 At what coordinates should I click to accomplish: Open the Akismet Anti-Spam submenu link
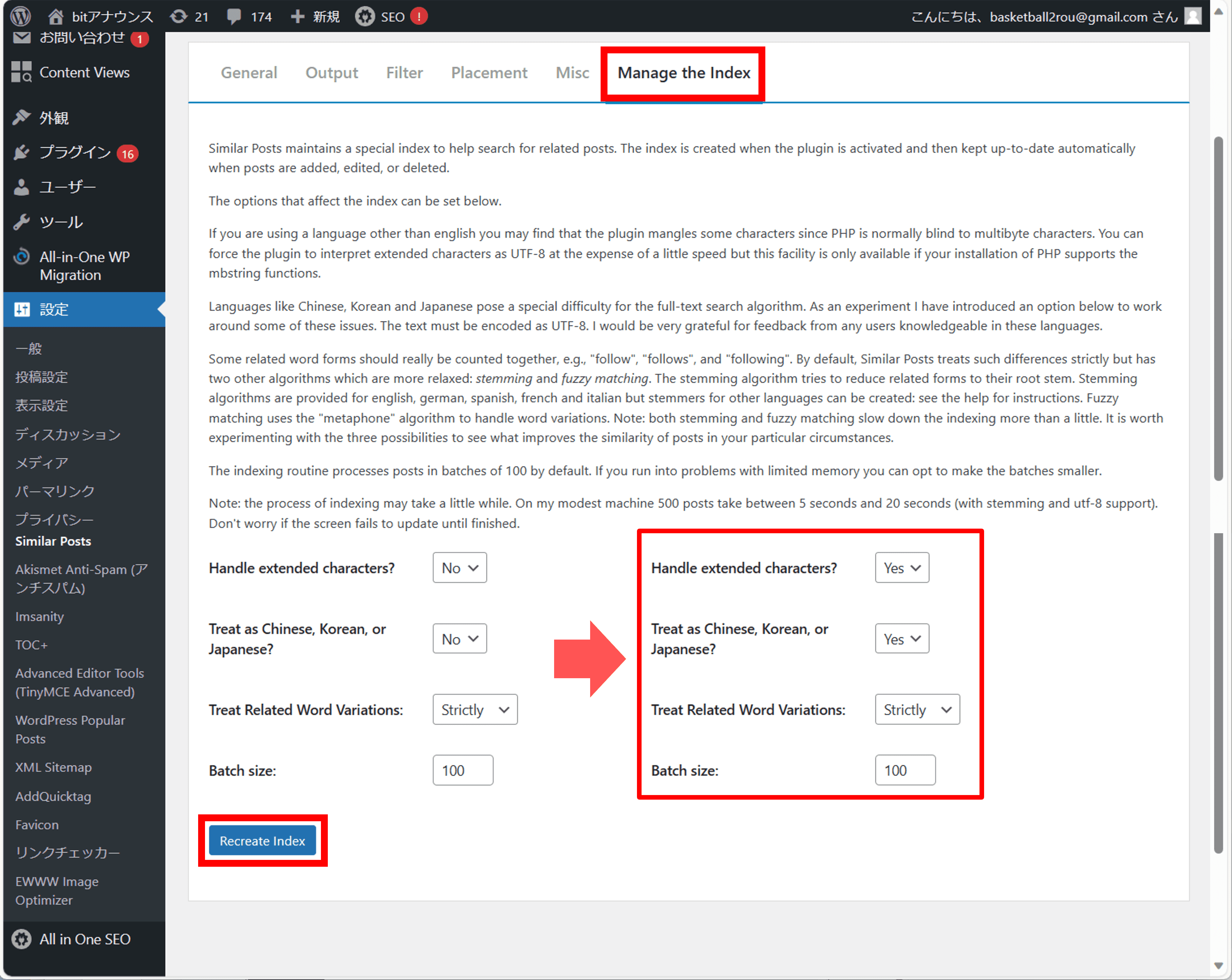82,578
